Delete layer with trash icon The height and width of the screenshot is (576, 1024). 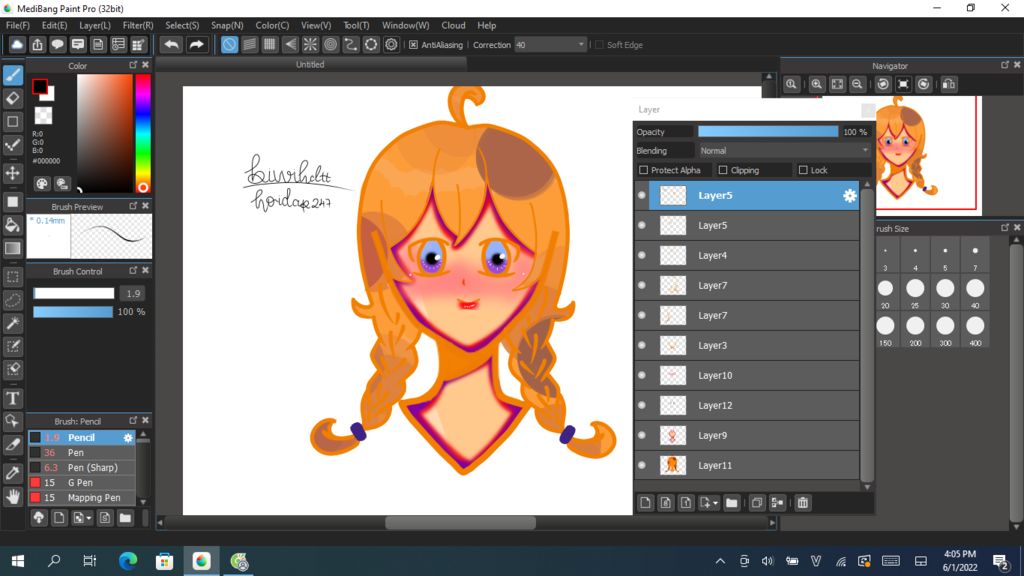click(803, 503)
